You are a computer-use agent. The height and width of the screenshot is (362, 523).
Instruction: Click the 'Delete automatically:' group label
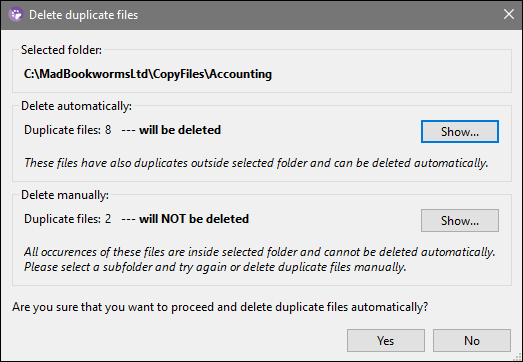[76, 106]
